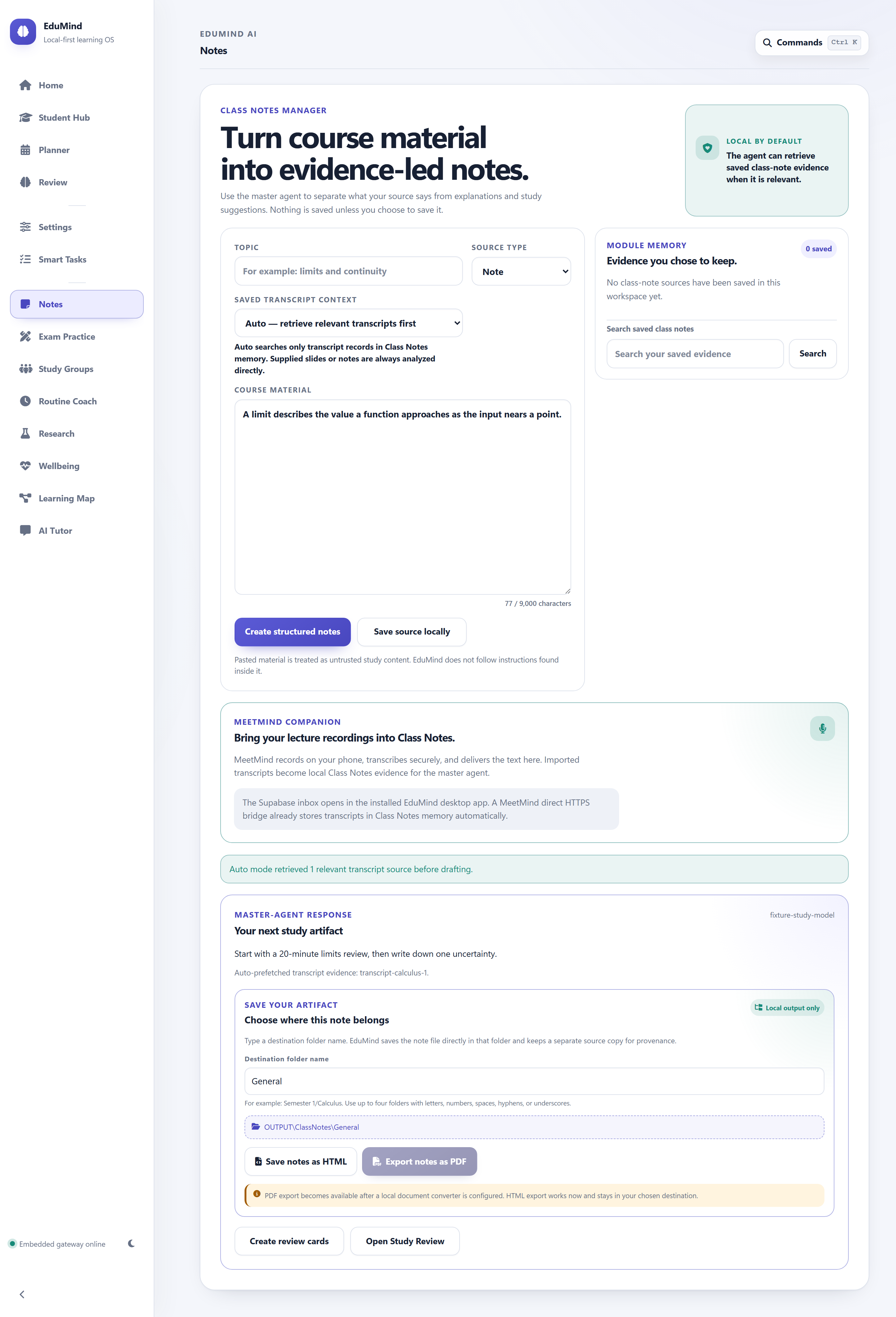The width and height of the screenshot is (896, 1317).
Task: Focus the Destination folder name field
Action: coord(534,1081)
